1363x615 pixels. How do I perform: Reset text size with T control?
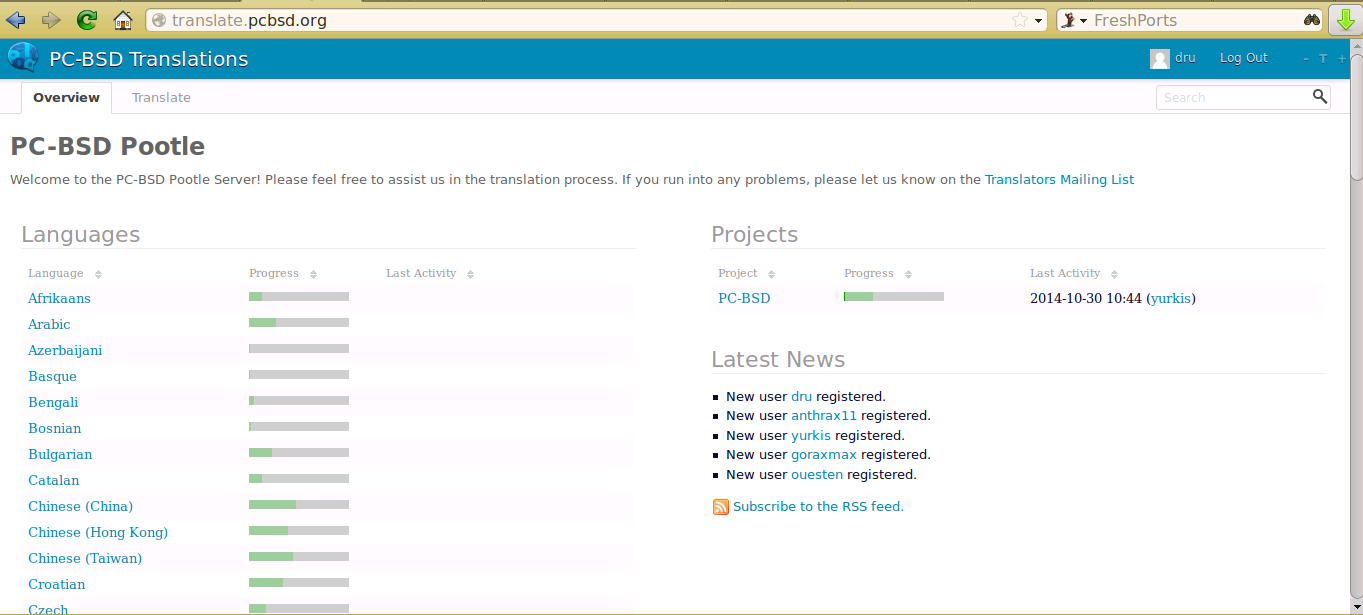[x=1323, y=59]
